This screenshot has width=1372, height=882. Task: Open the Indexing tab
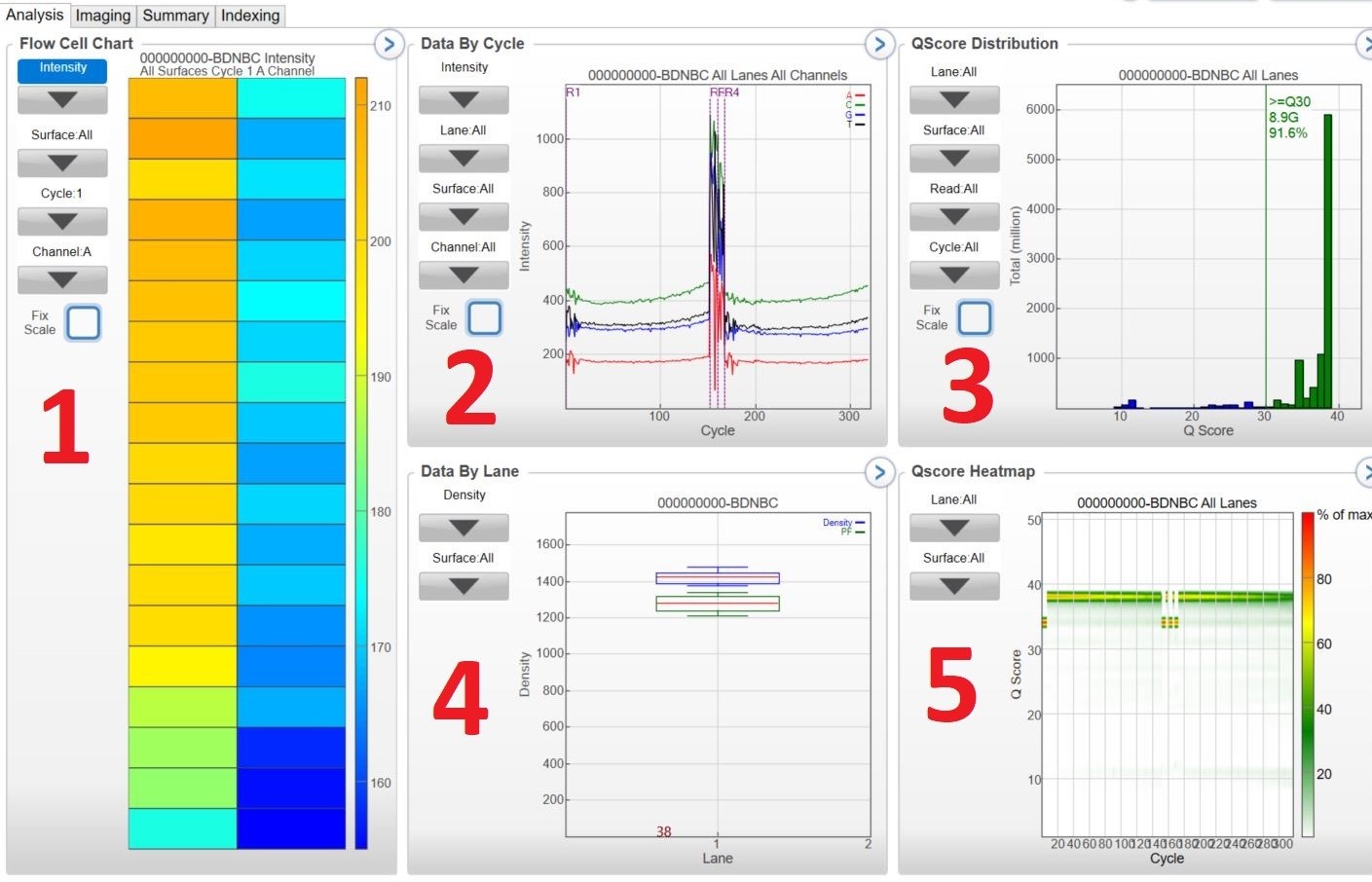(250, 16)
